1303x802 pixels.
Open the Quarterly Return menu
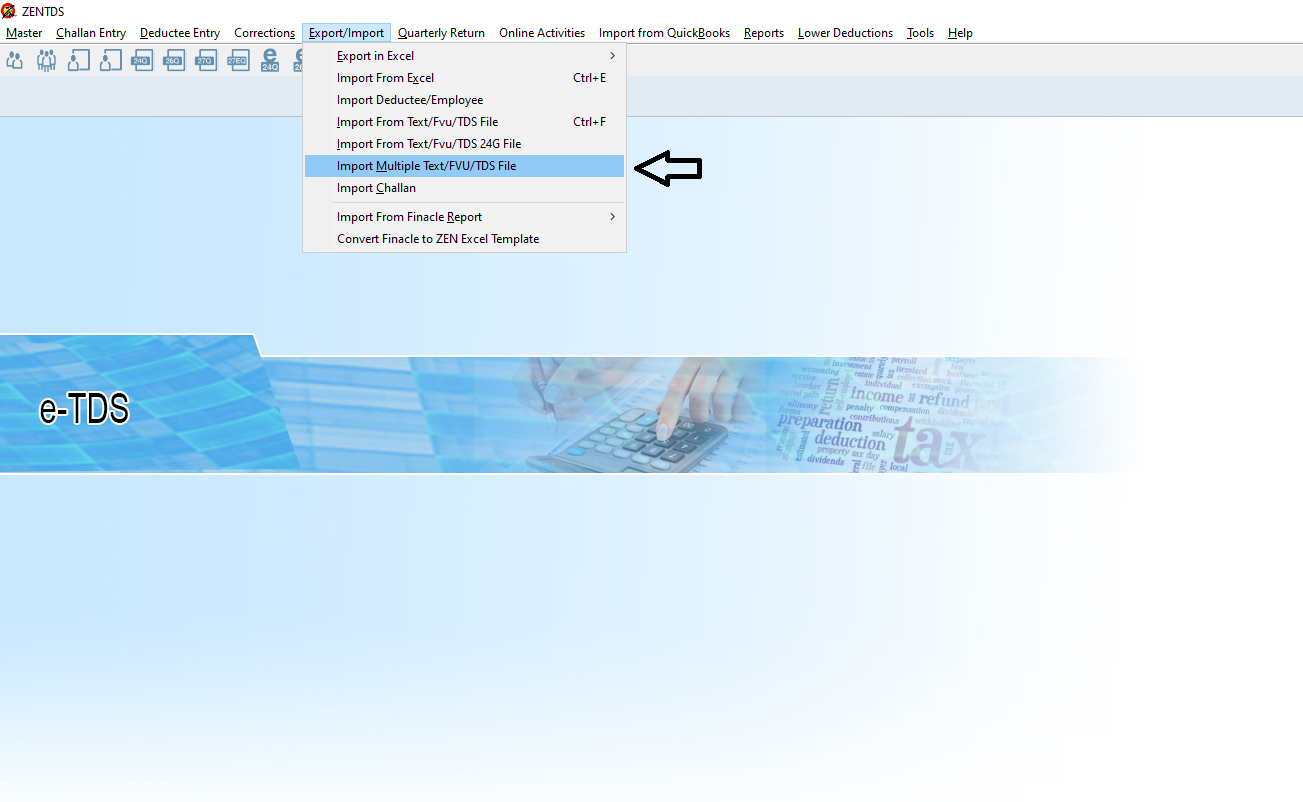coord(441,33)
